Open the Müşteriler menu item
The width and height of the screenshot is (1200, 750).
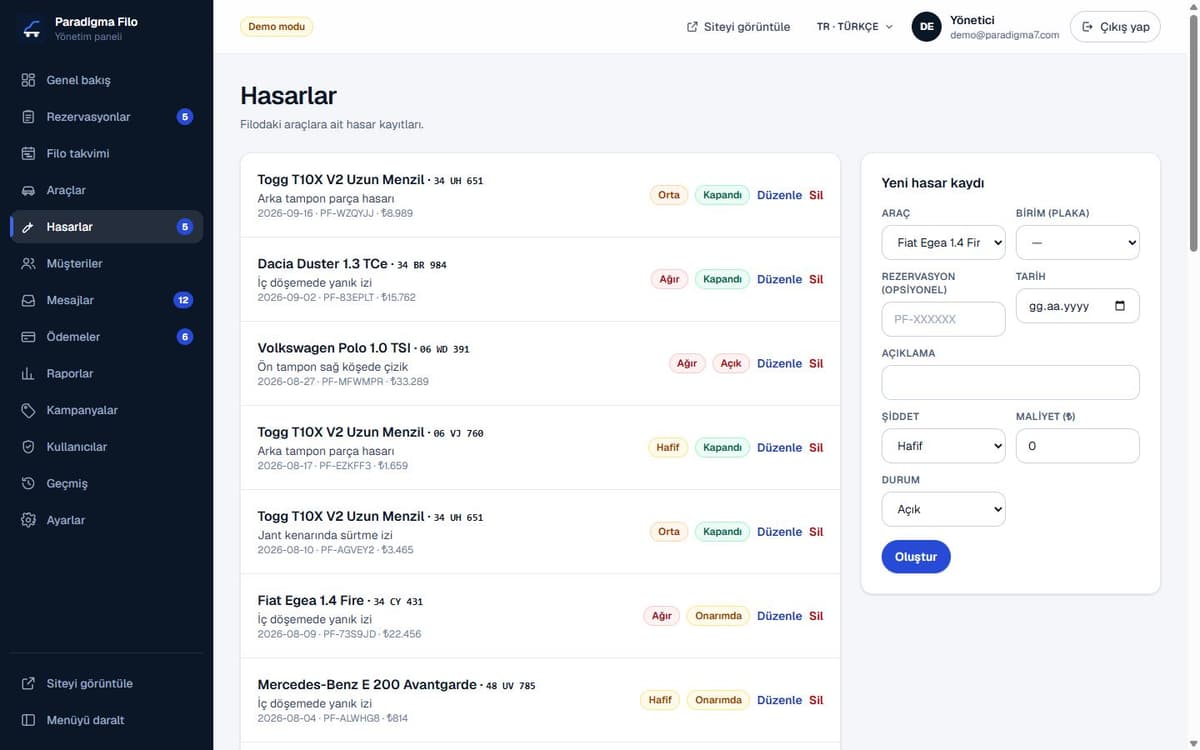[106, 264]
